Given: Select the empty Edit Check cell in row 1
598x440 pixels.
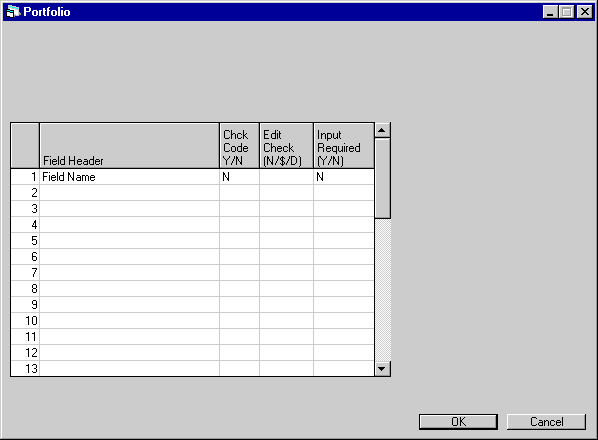Looking at the screenshot, I should 286,177.
